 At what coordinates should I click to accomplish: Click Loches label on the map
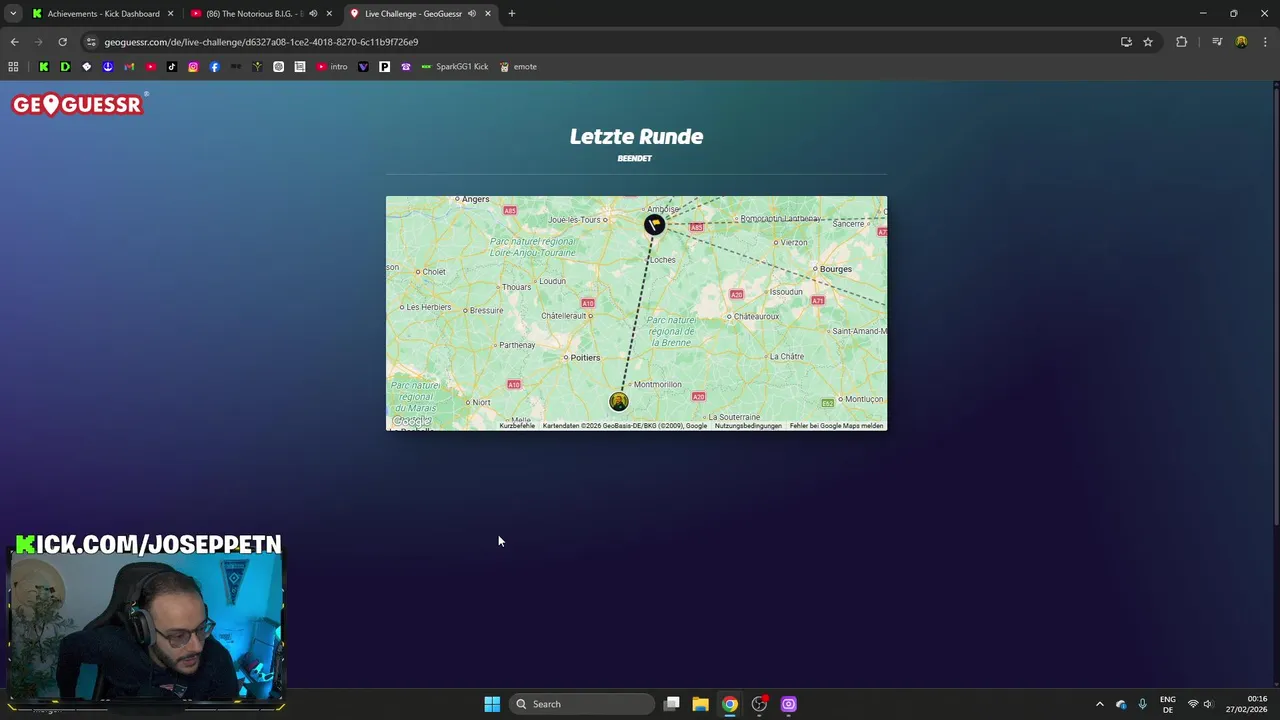(x=662, y=259)
